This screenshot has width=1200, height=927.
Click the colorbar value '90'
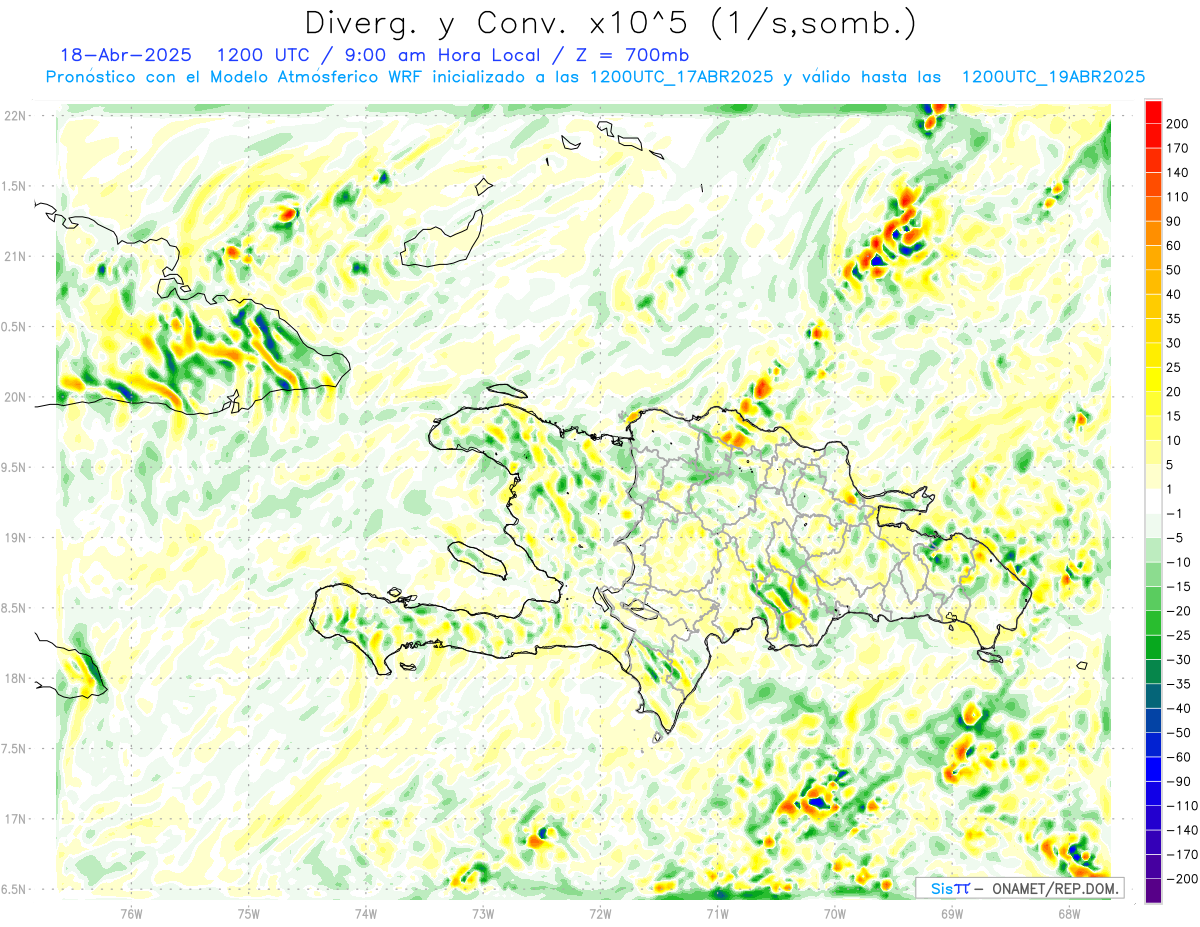pos(1174,221)
